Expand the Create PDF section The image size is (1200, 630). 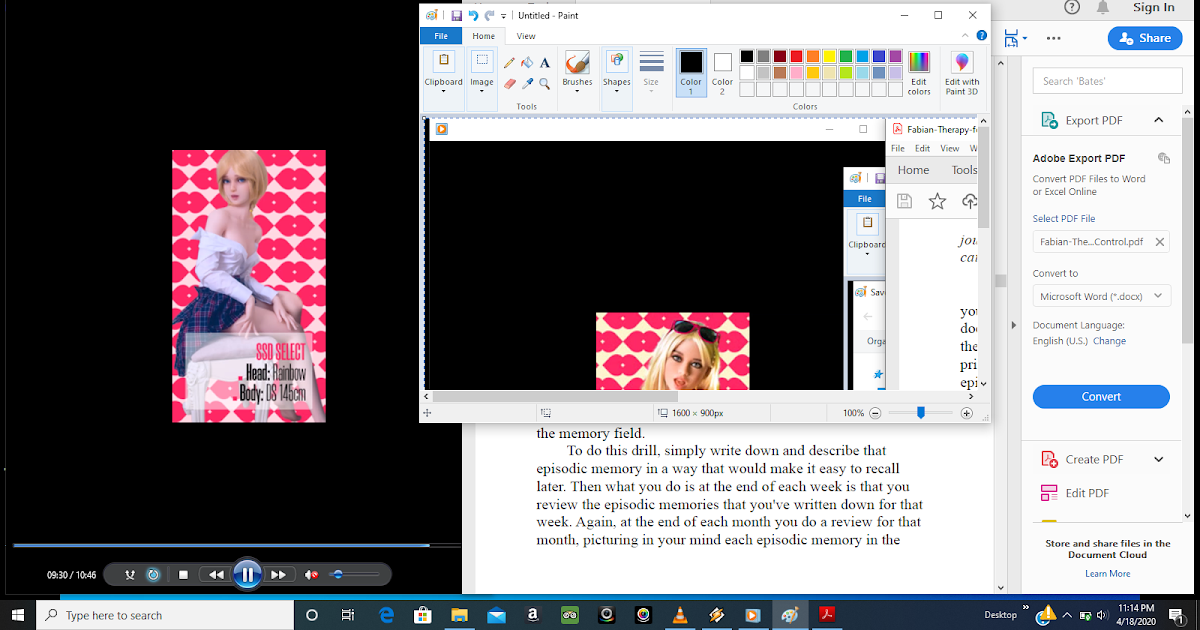(1159, 460)
